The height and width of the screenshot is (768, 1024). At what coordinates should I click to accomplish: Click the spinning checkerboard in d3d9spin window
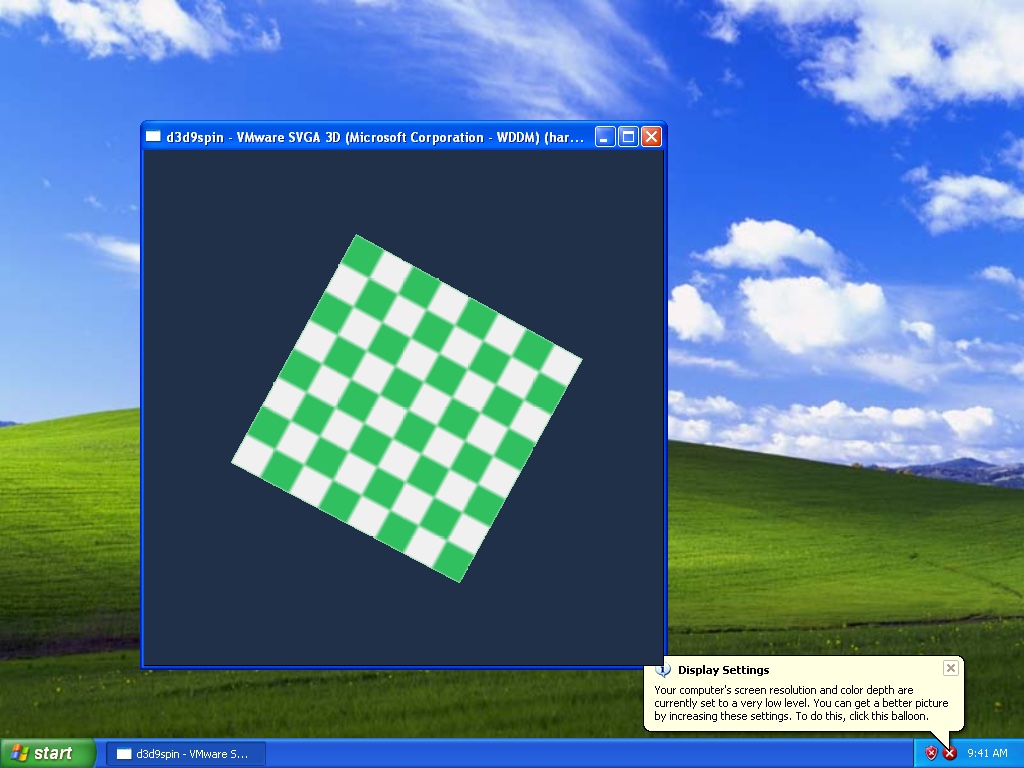(x=406, y=408)
